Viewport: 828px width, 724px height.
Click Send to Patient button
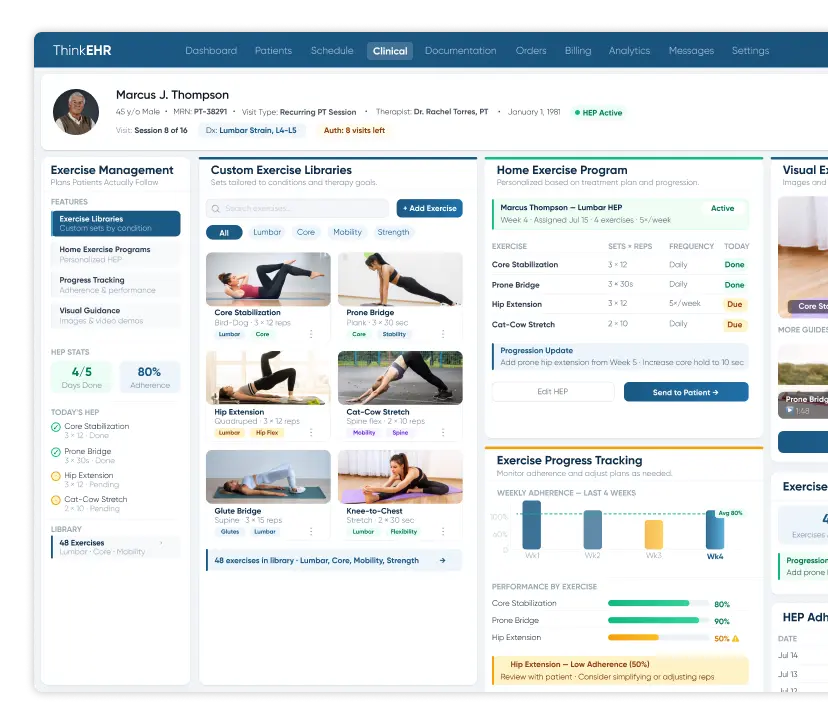(686, 392)
